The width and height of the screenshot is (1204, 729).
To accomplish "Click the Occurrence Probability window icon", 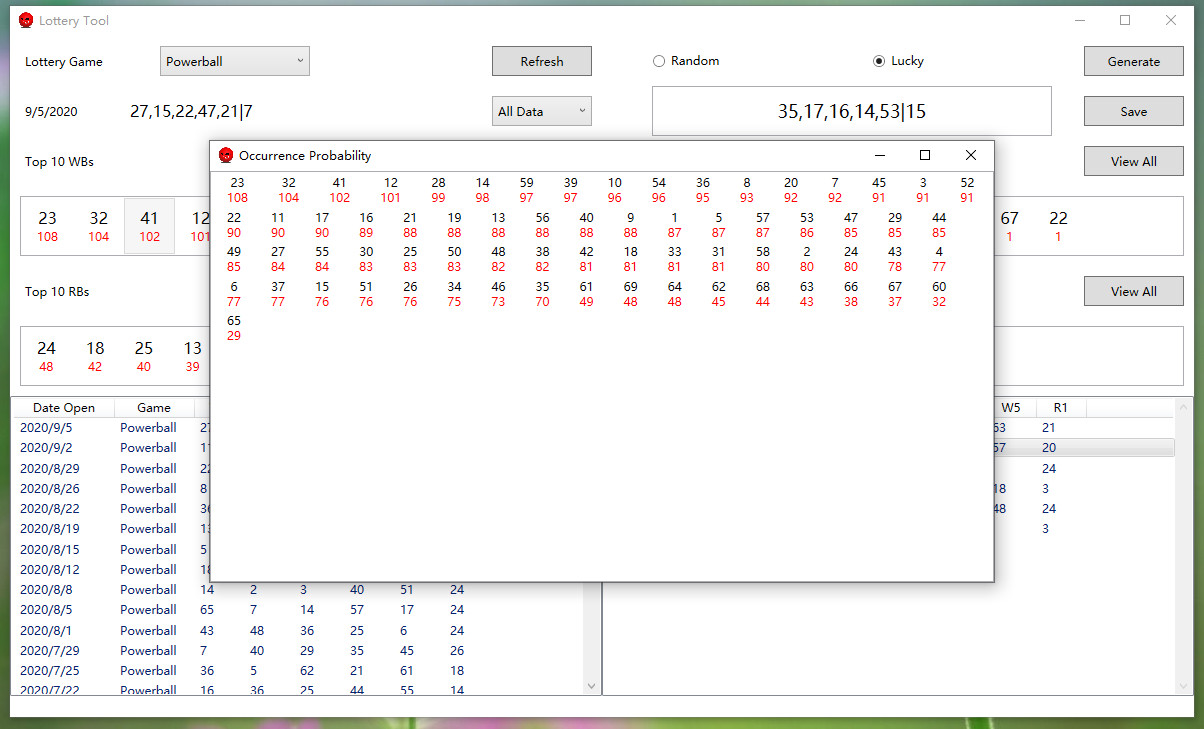I will 226,155.
